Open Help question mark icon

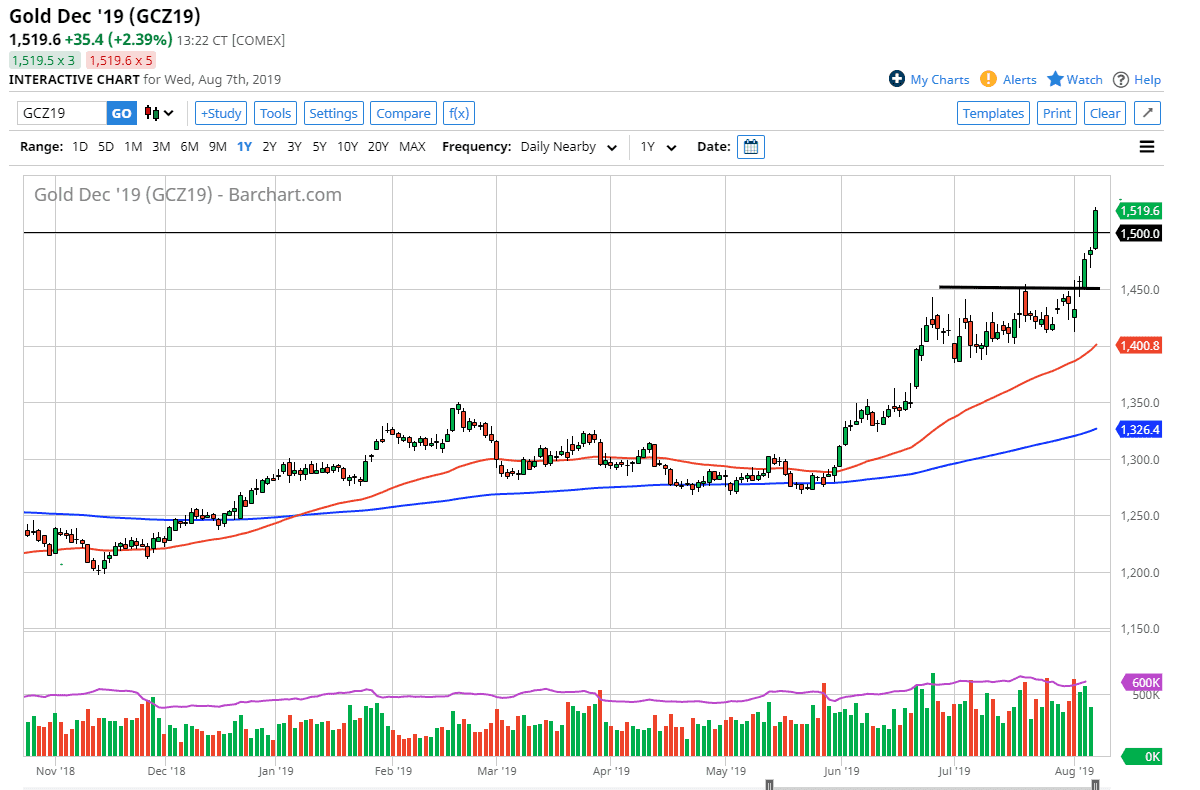tap(1121, 79)
